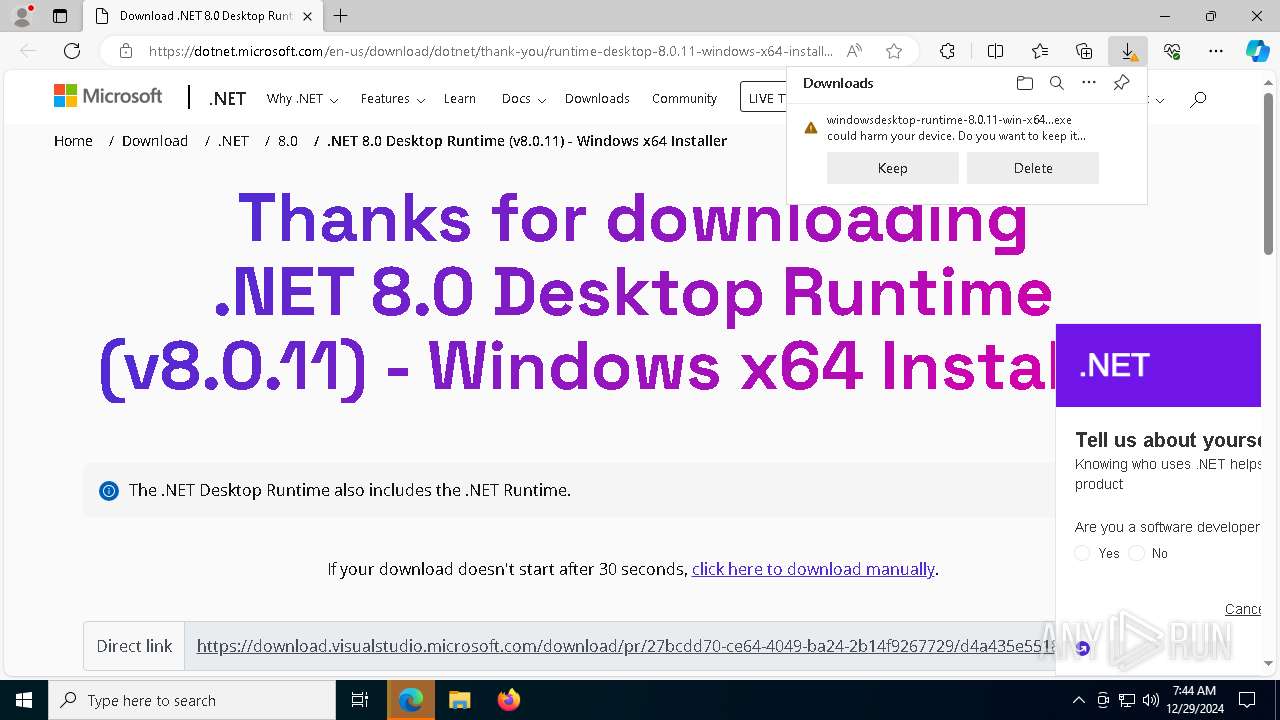Open Microsoft Edge taskbar icon
This screenshot has height=720, width=1280.
[x=410, y=700]
